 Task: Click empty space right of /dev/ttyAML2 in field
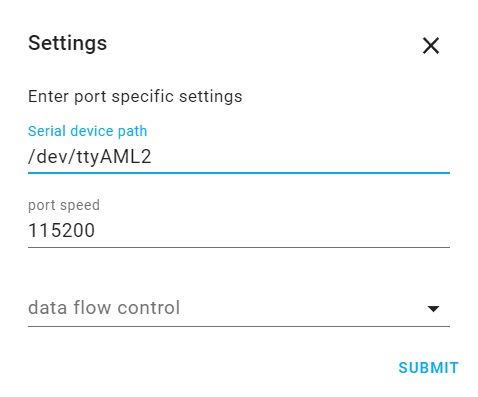[x=300, y=157]
